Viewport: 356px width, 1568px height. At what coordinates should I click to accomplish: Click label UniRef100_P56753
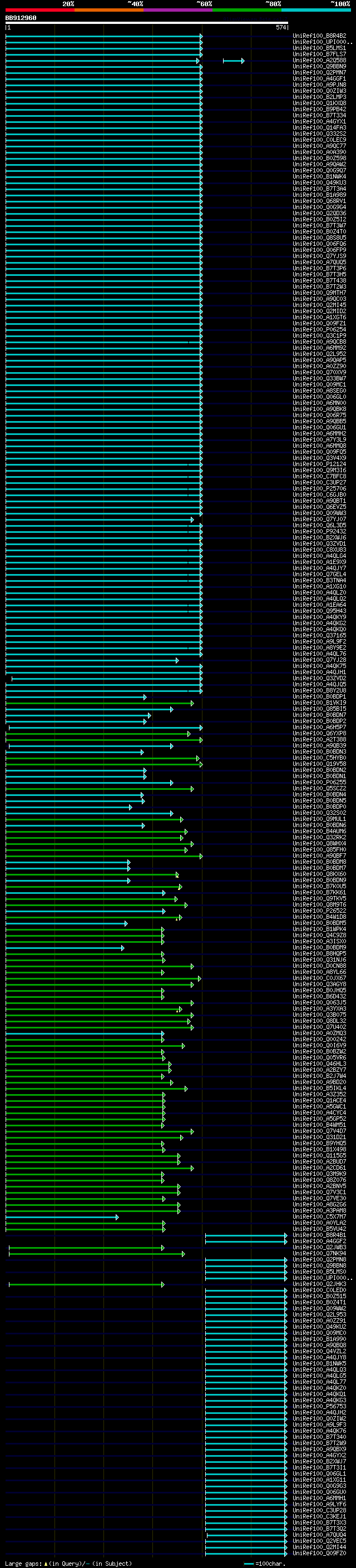pos(319,1407)
